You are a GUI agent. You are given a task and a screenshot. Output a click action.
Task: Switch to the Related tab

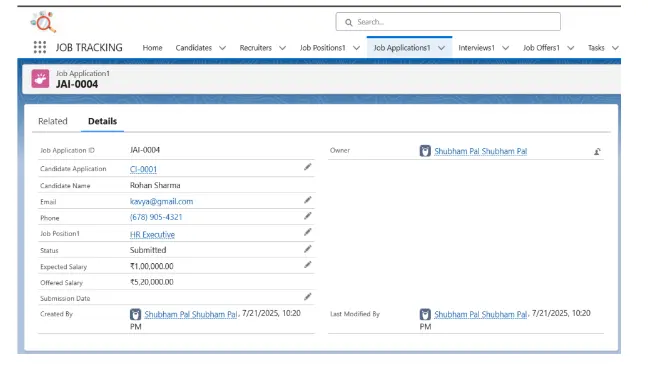coord(52,121)
